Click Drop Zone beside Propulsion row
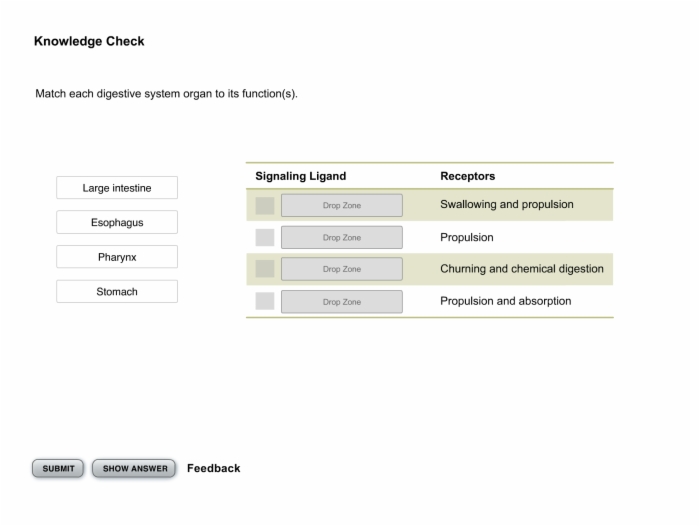The height and width of the screenshot is (526, 700). [342, 238]
